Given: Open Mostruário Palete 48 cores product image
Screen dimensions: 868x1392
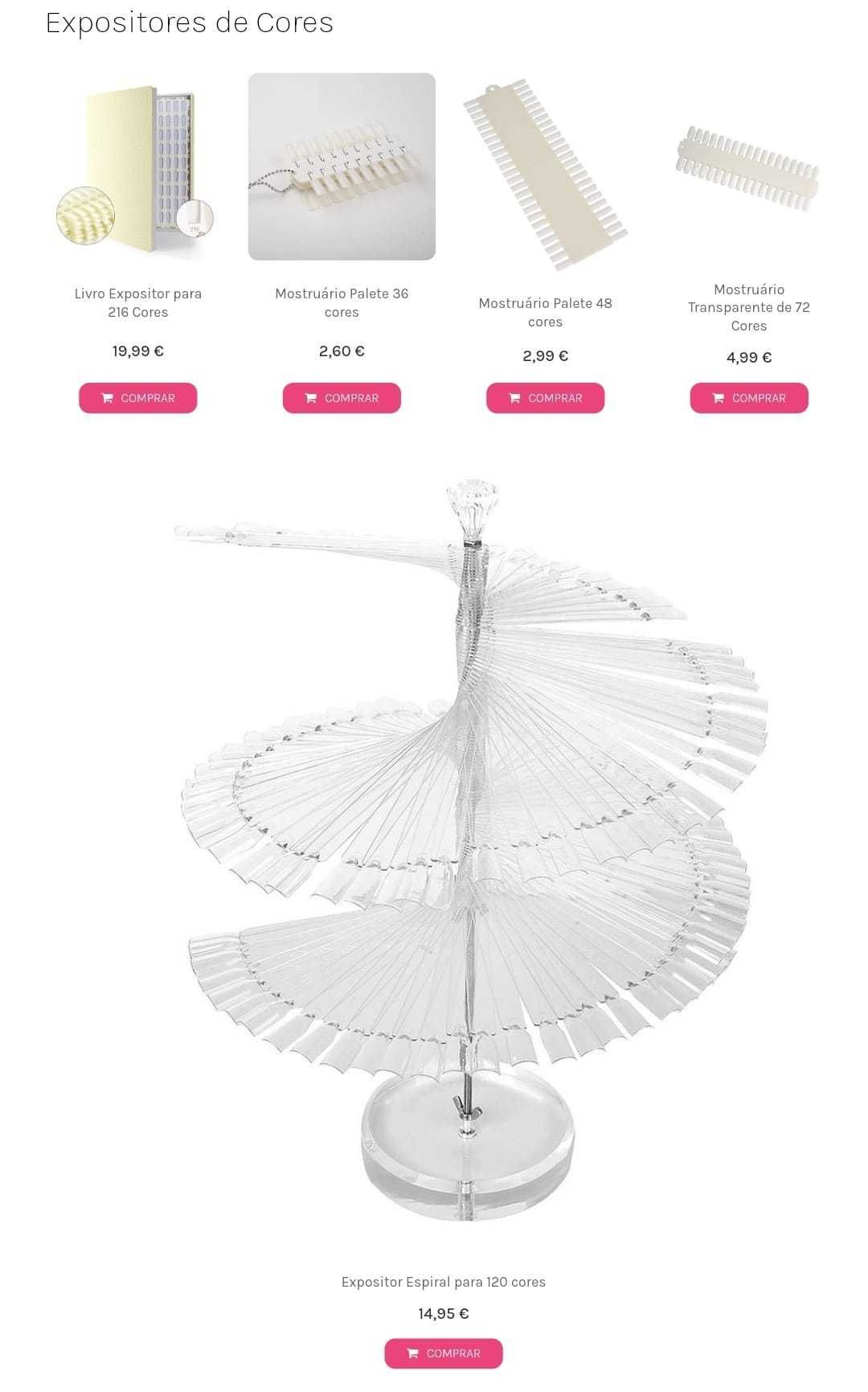Looking at the screenshot, I should click(x=545, y=175).
